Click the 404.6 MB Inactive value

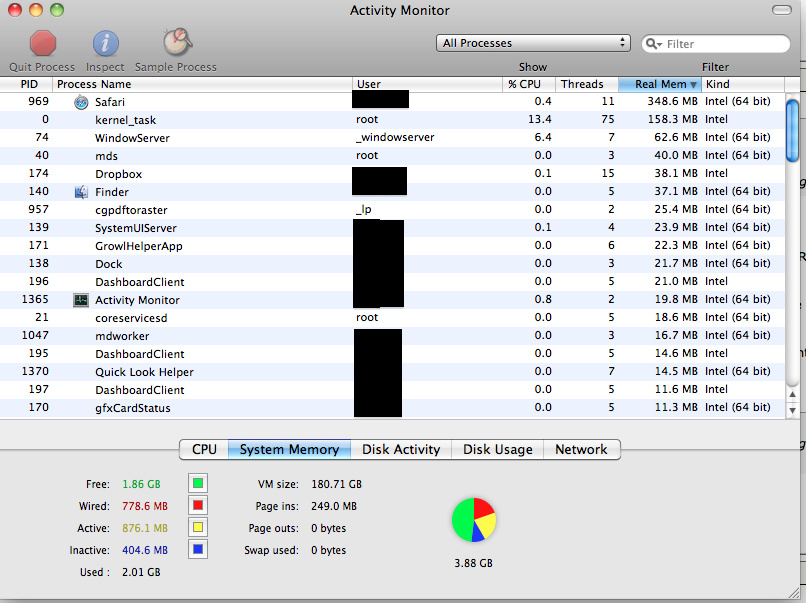point(145,551)
